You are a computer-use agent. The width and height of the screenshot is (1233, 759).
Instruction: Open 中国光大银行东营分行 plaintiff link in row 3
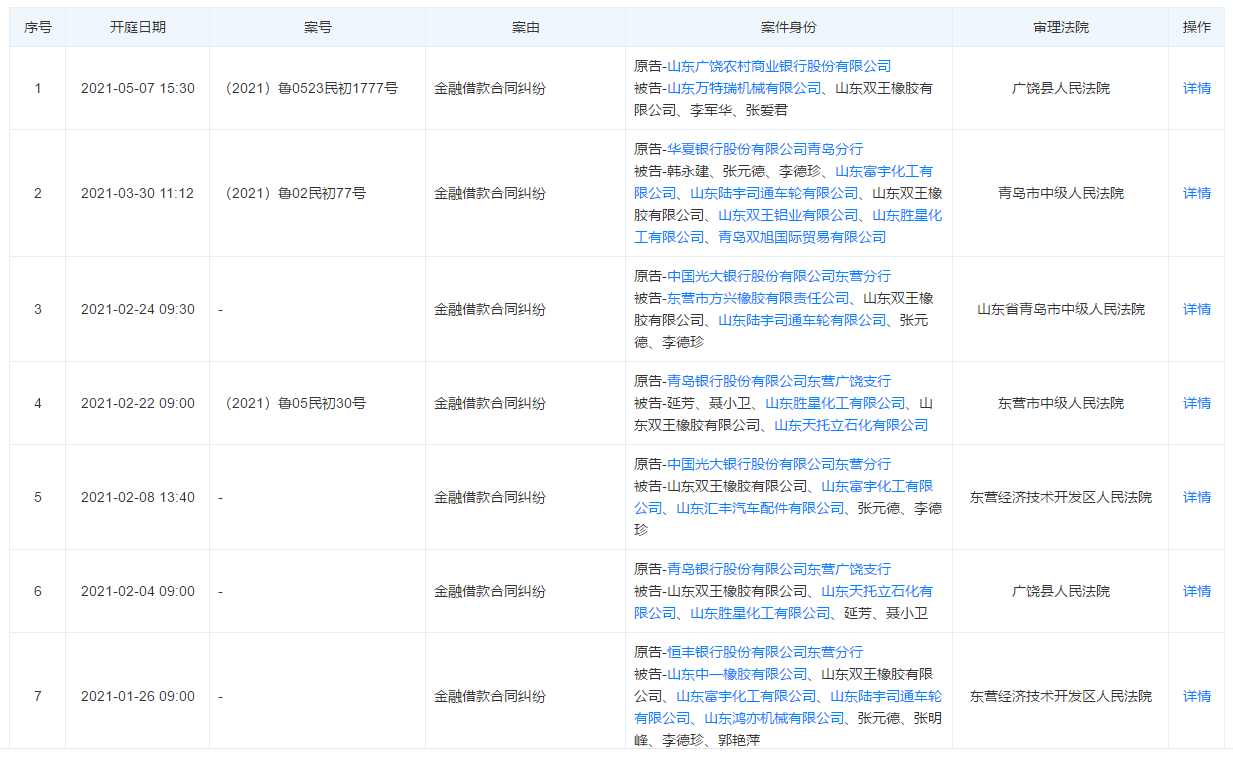pos(779,276)
